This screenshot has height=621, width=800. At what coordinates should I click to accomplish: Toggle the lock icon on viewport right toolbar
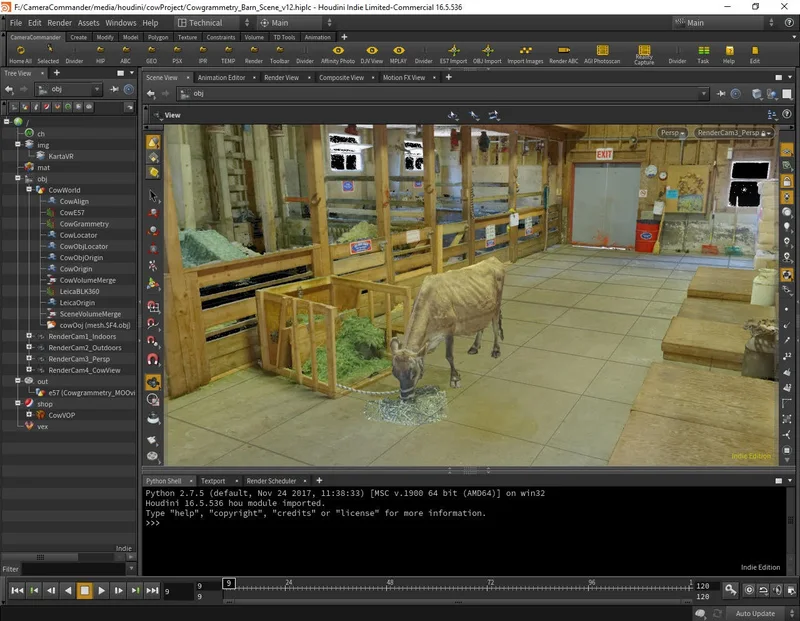(787, 181)
